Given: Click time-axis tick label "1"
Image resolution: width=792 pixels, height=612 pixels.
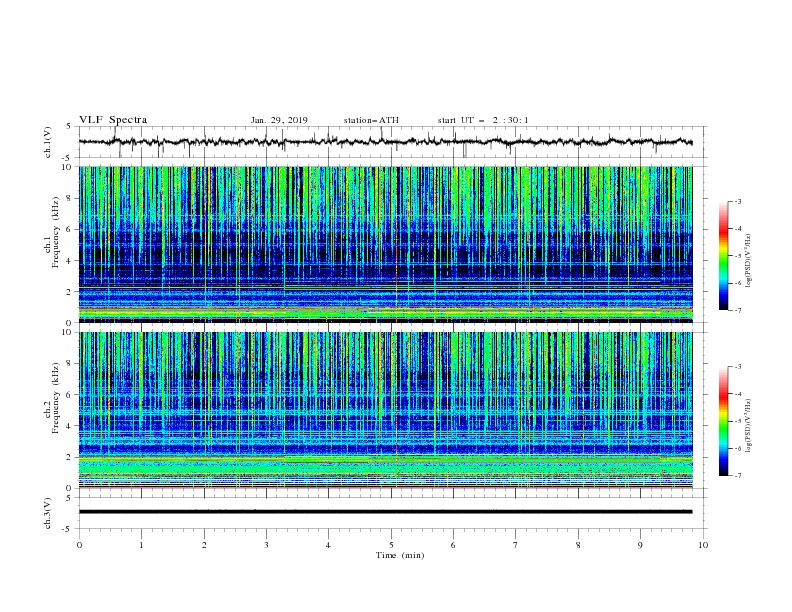Looking at the screenshot, I should (x=141, y=545).
